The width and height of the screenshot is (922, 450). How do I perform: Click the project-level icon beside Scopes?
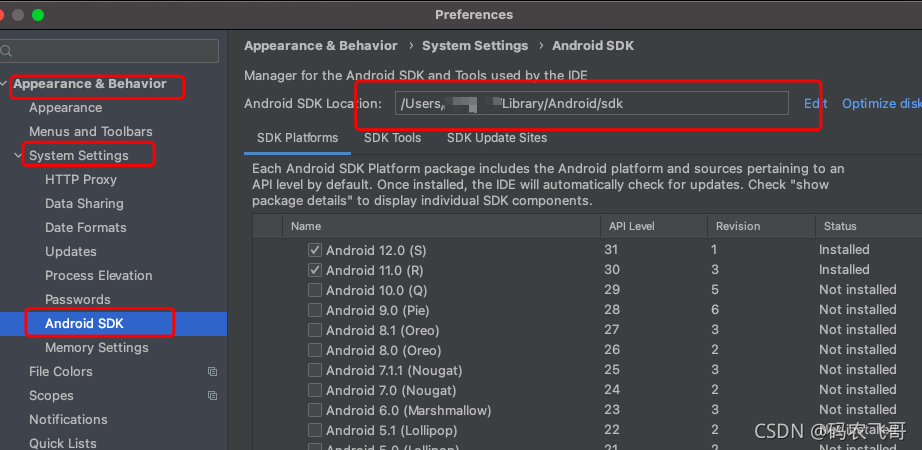(212, 396)
